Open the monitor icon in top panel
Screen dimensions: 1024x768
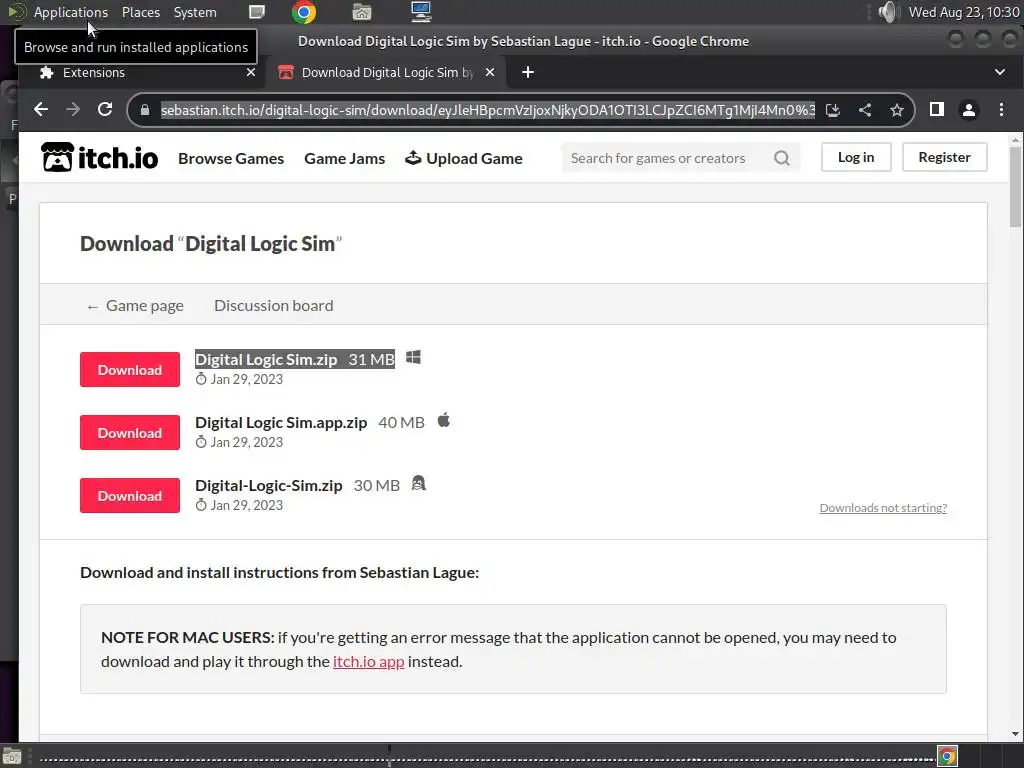click(x=421, y=12)
